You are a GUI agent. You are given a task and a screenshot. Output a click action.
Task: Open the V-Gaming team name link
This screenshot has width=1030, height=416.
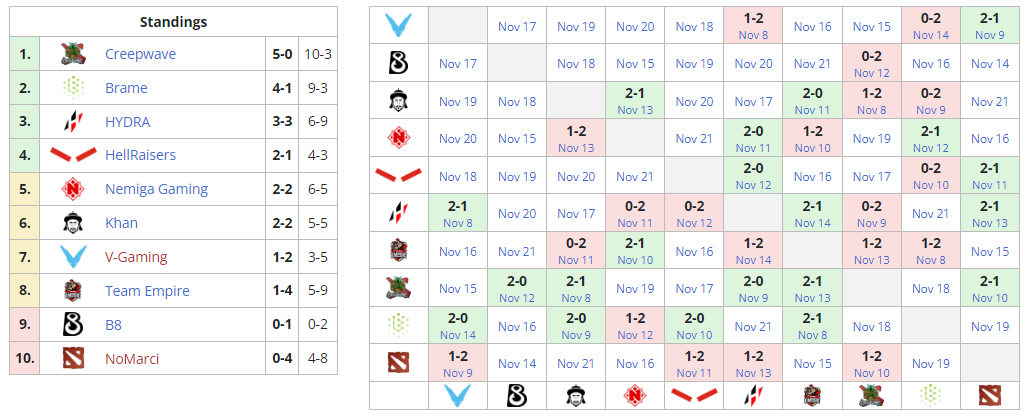point(136,257)
